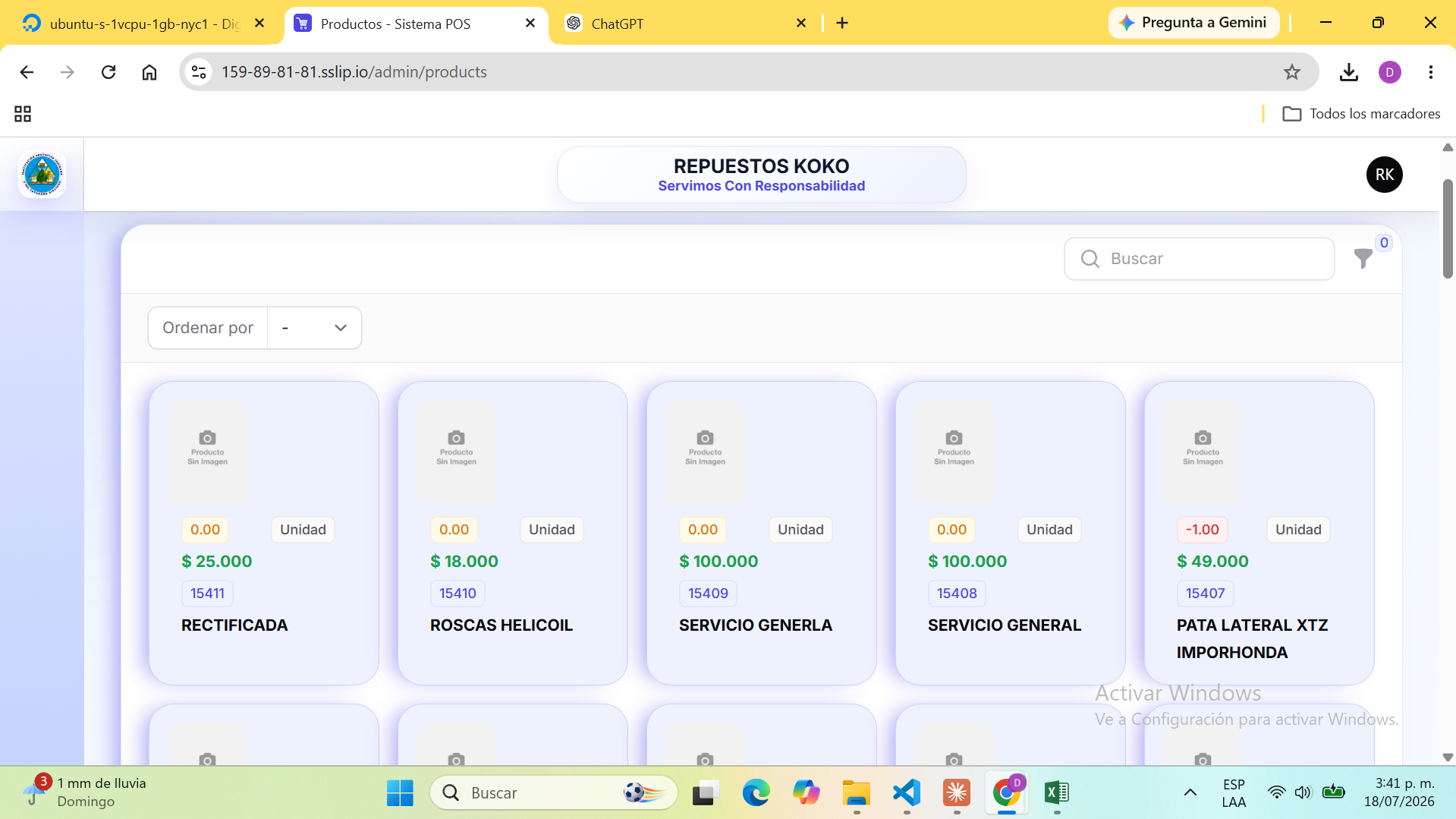Open RECTIFICADA product image placeholder
Viewport: 1456px width, 819px height.
pos(207,451)
